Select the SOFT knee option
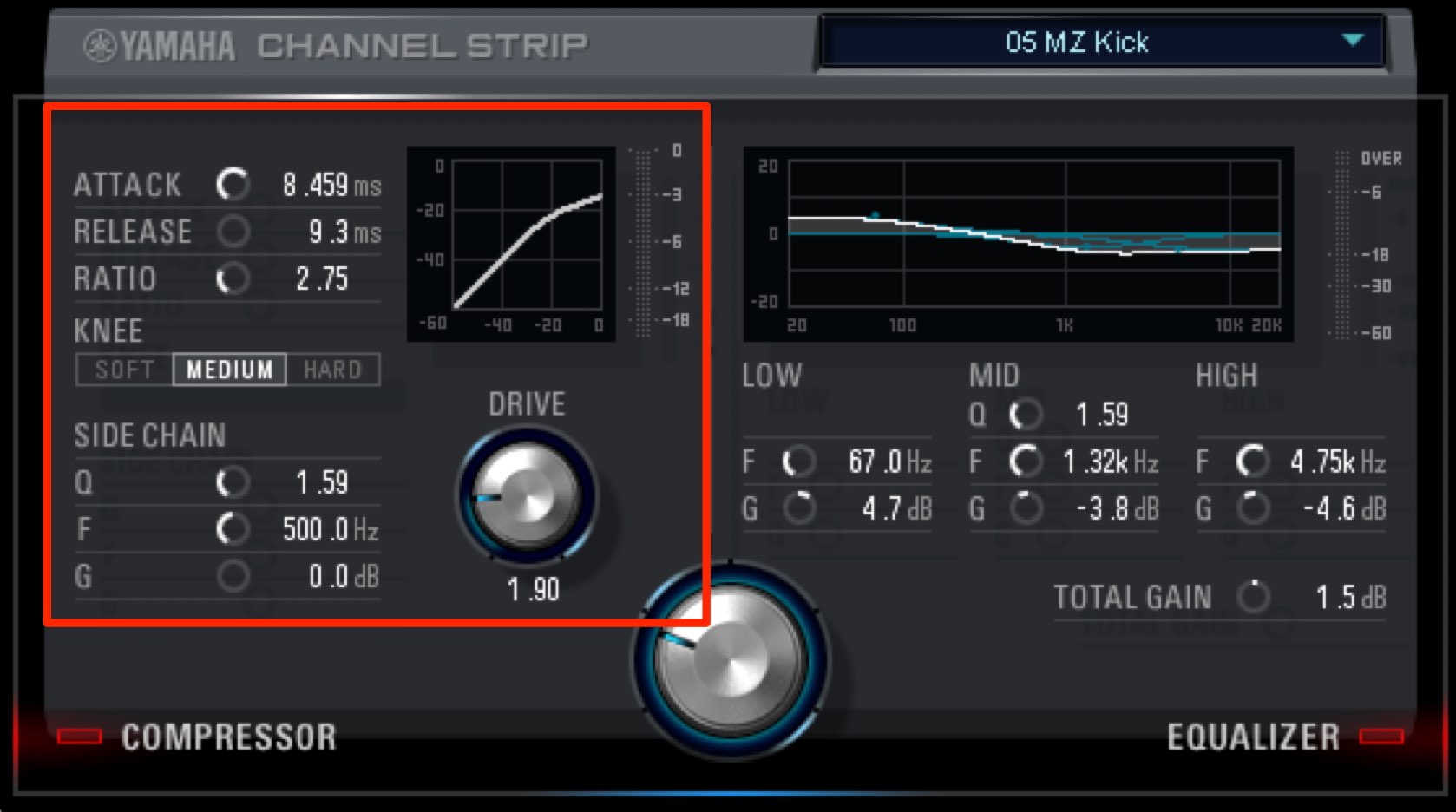This screenshot has width=1456, height=812. (125, 370)
